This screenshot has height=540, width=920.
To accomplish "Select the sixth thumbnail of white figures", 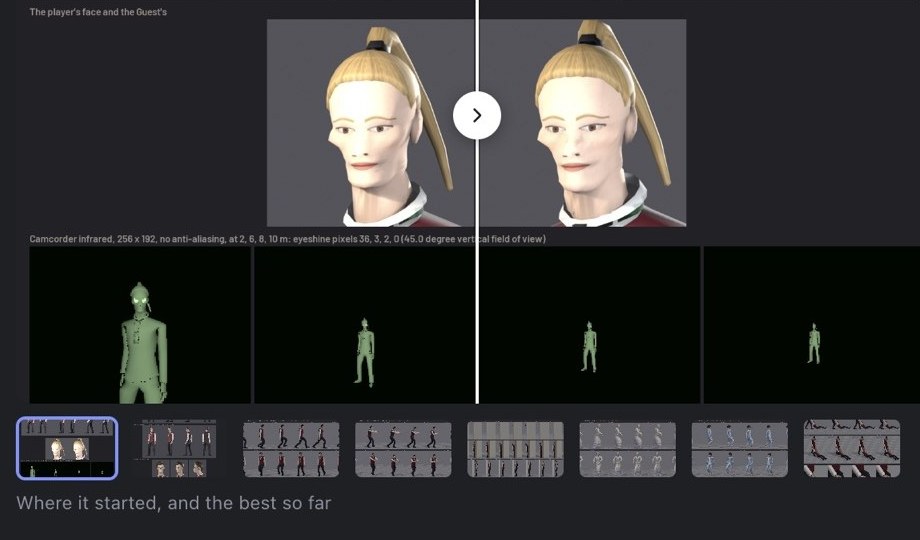I will 627,448.
